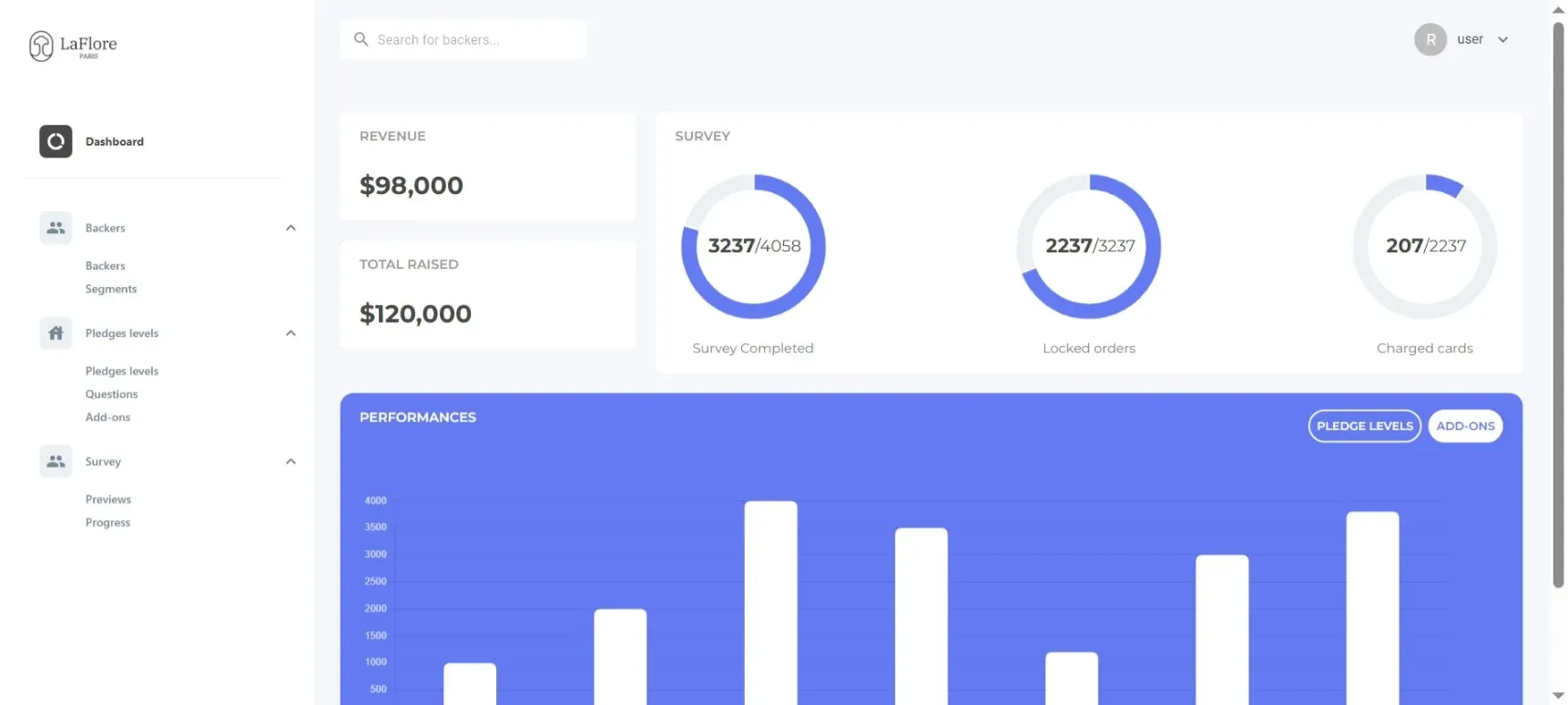This screenshot has height=705, width=1568.
Task: Select the Backers section header label
Action: pyautogui.click(x=106, y=228)
